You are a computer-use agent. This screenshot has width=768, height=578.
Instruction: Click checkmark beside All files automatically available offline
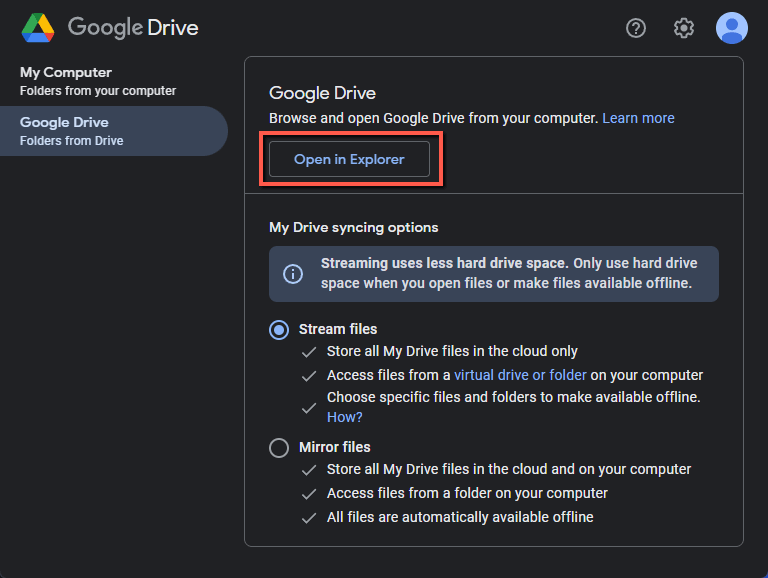click(309, 518)
